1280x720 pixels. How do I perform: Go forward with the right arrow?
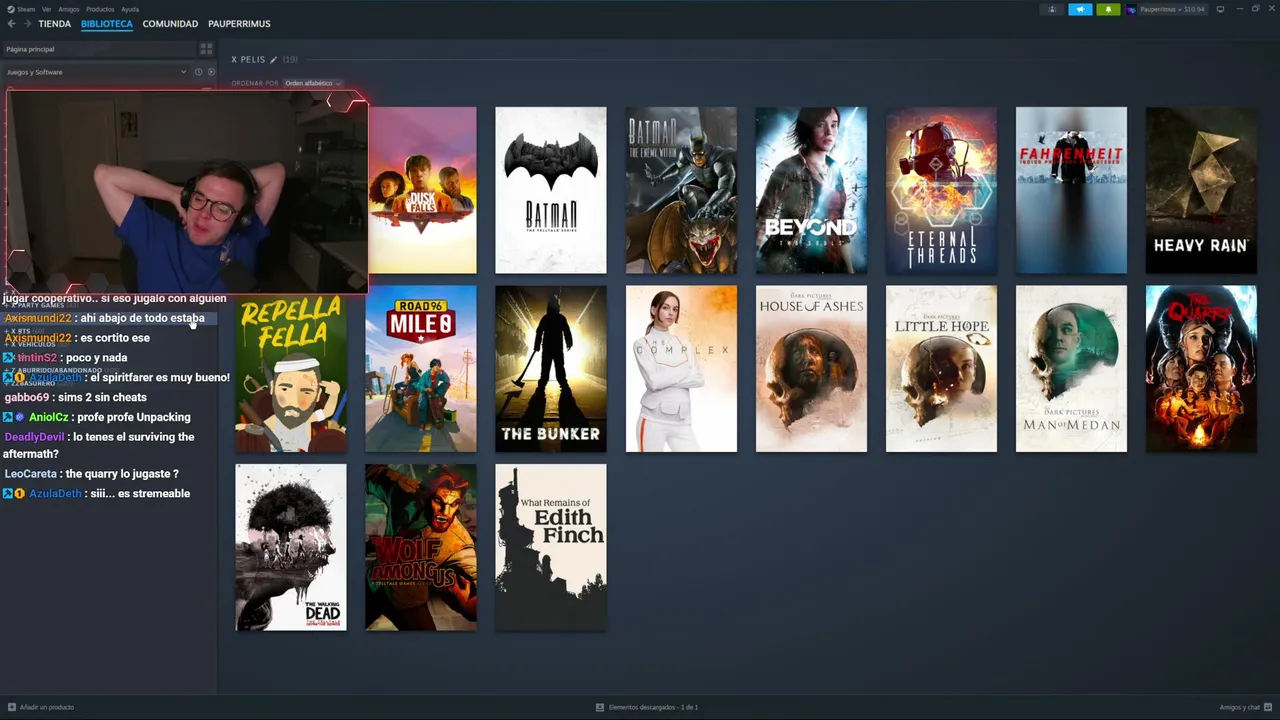click(x=26, y=24)
